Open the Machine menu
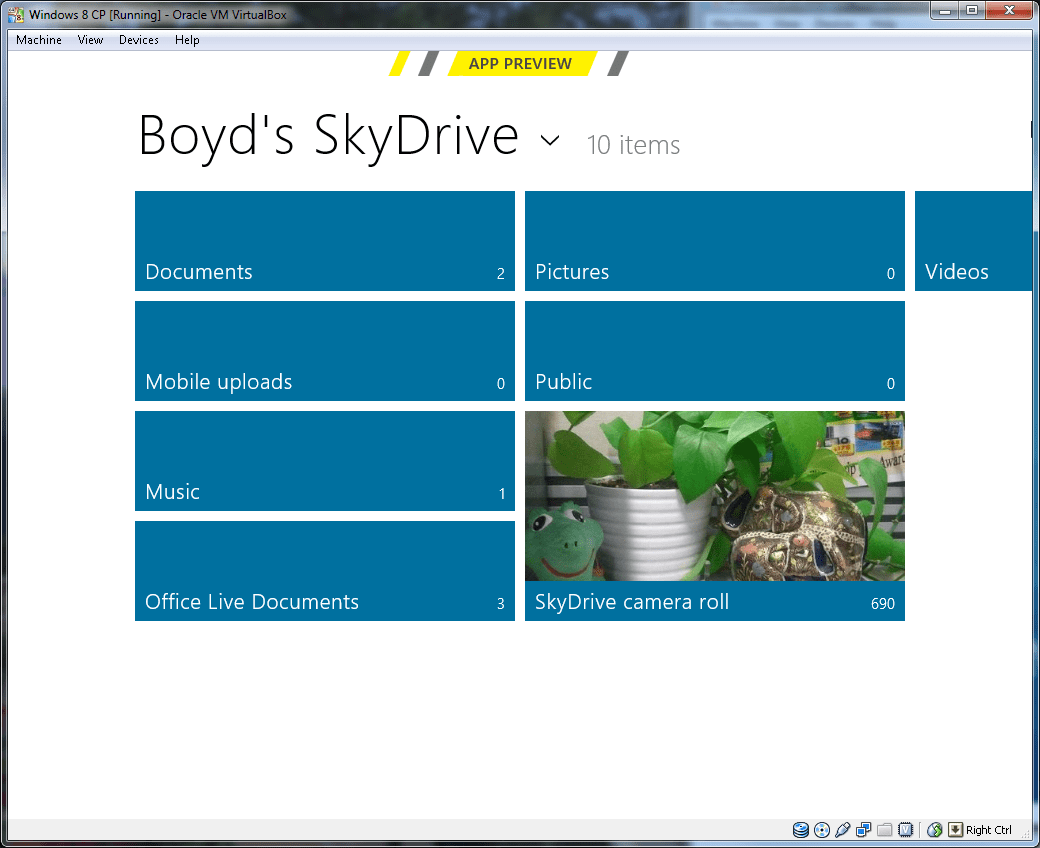The height and width of the screenshot is (848, 1040). tap(39, 40)
